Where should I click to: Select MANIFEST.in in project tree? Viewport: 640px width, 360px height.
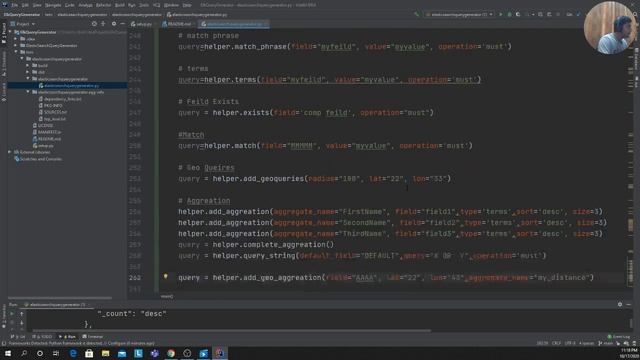coord(47,132)
